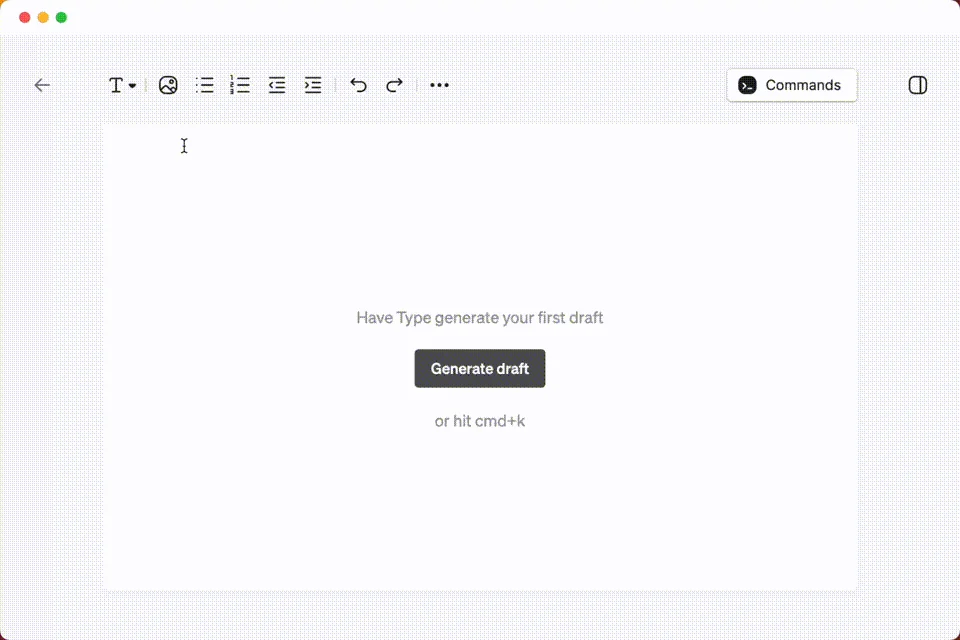
Task: Click the green maximize traffic light
Action: point(61,16)
